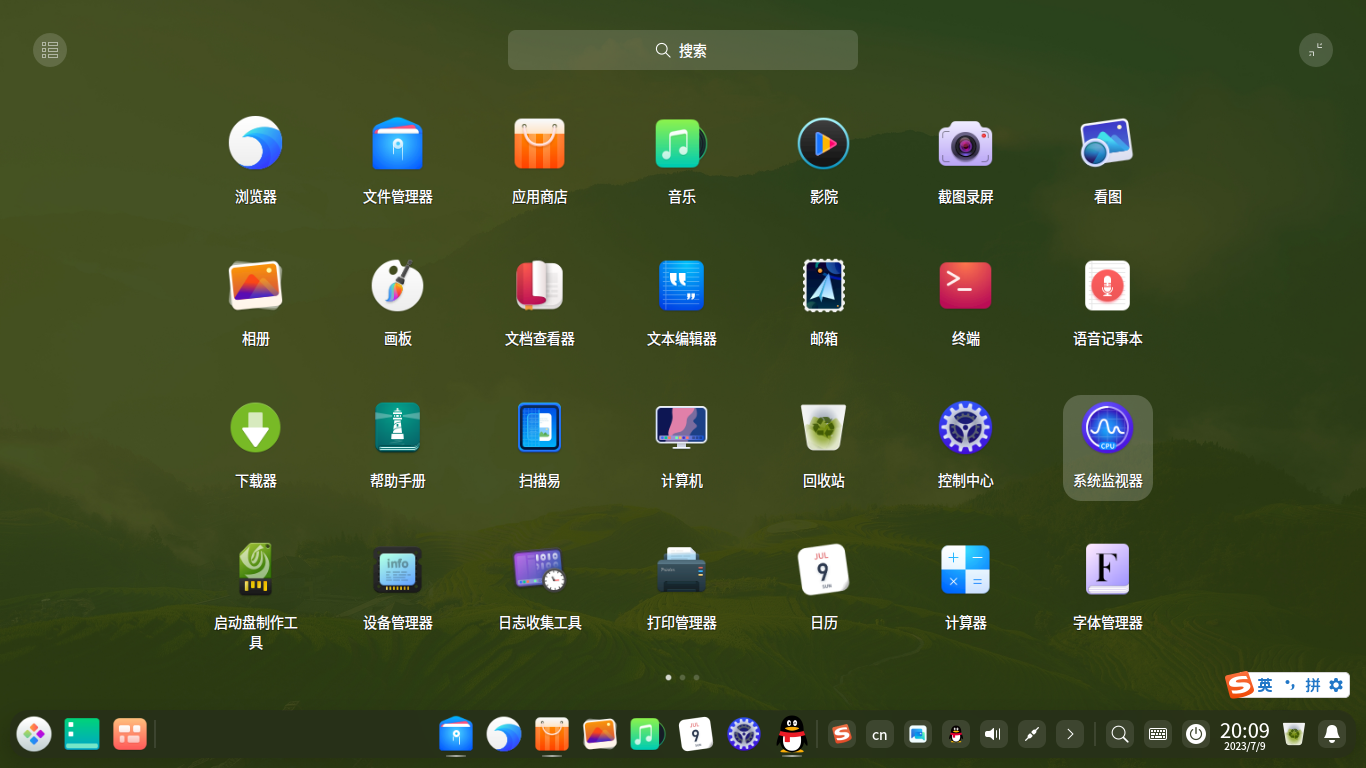1366x768 pixels.
Task: Open multitasking view in dock
Action: (130, 734)
